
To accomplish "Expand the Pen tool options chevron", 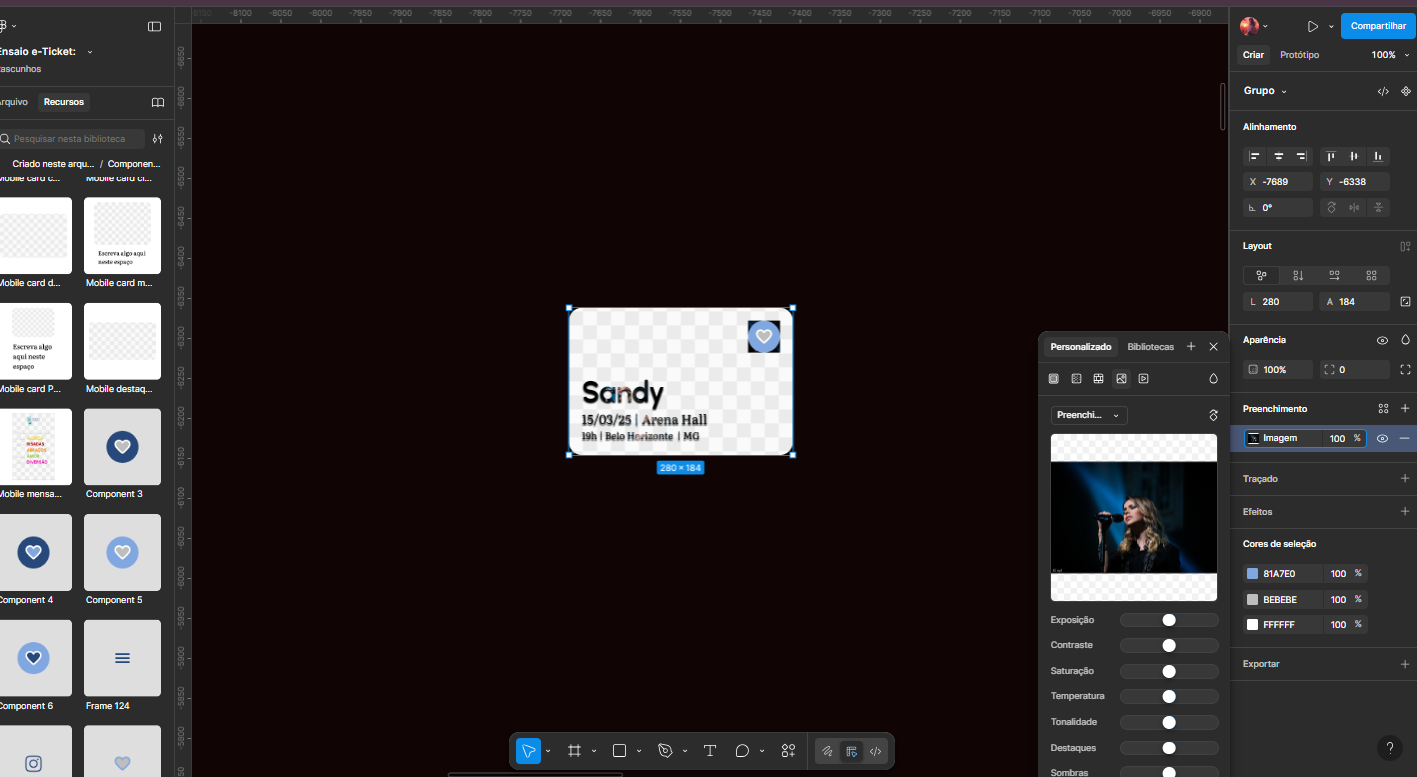I will [685, 751].
